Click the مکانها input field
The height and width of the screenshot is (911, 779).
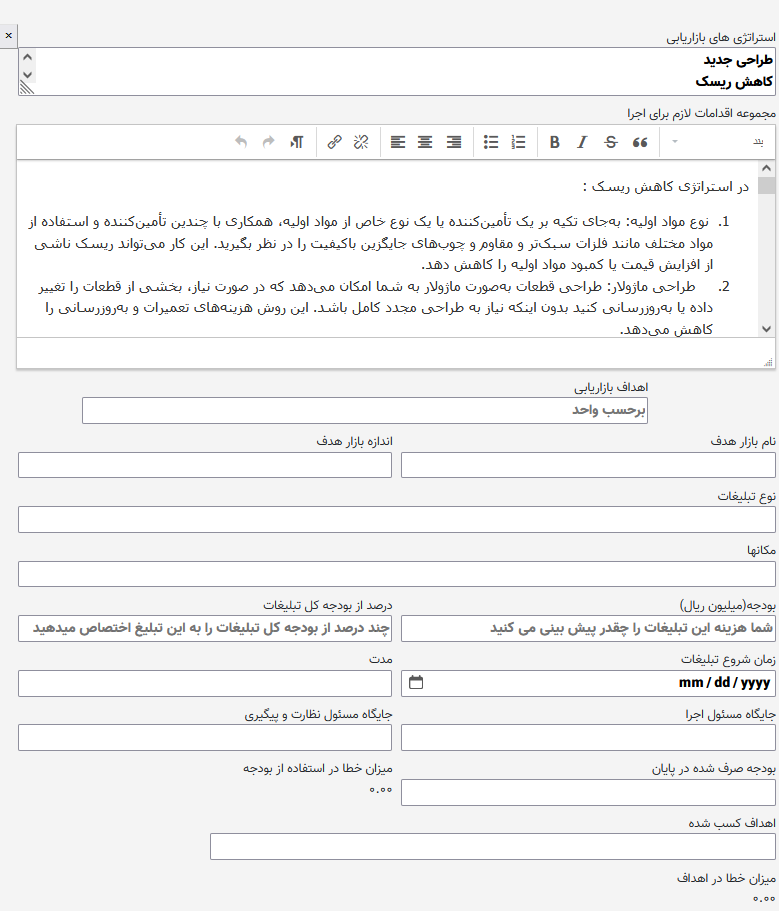pos(397,574)
